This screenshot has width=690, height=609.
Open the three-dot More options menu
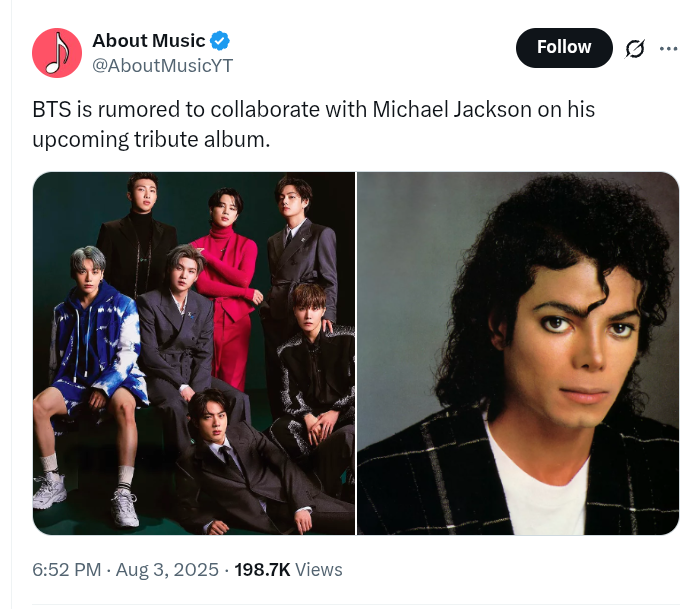click(668, 48)
